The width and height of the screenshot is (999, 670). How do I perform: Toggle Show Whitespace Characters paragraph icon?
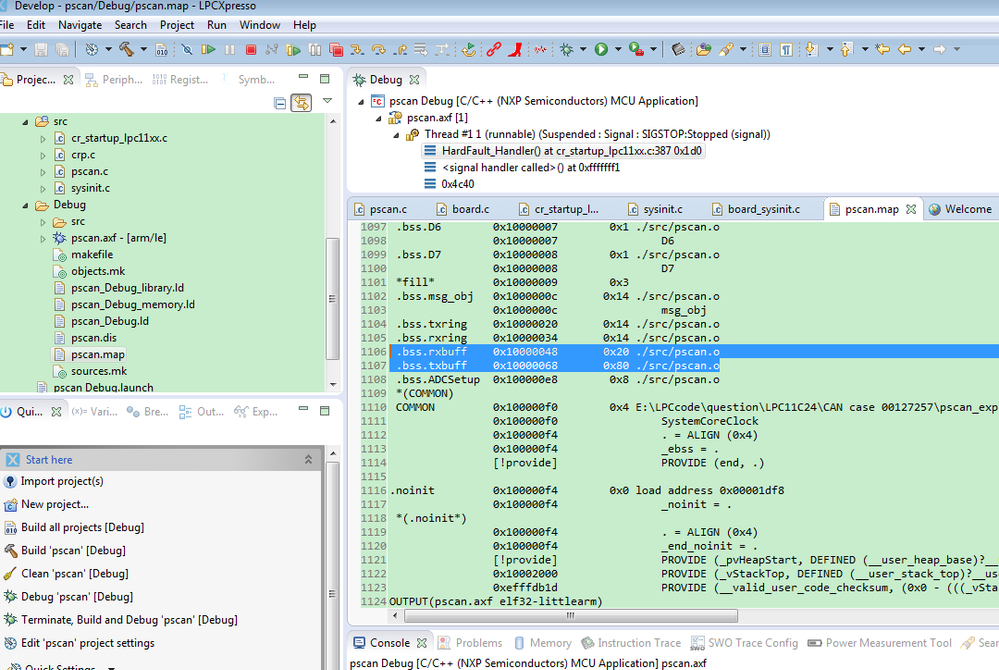[786, 49]
